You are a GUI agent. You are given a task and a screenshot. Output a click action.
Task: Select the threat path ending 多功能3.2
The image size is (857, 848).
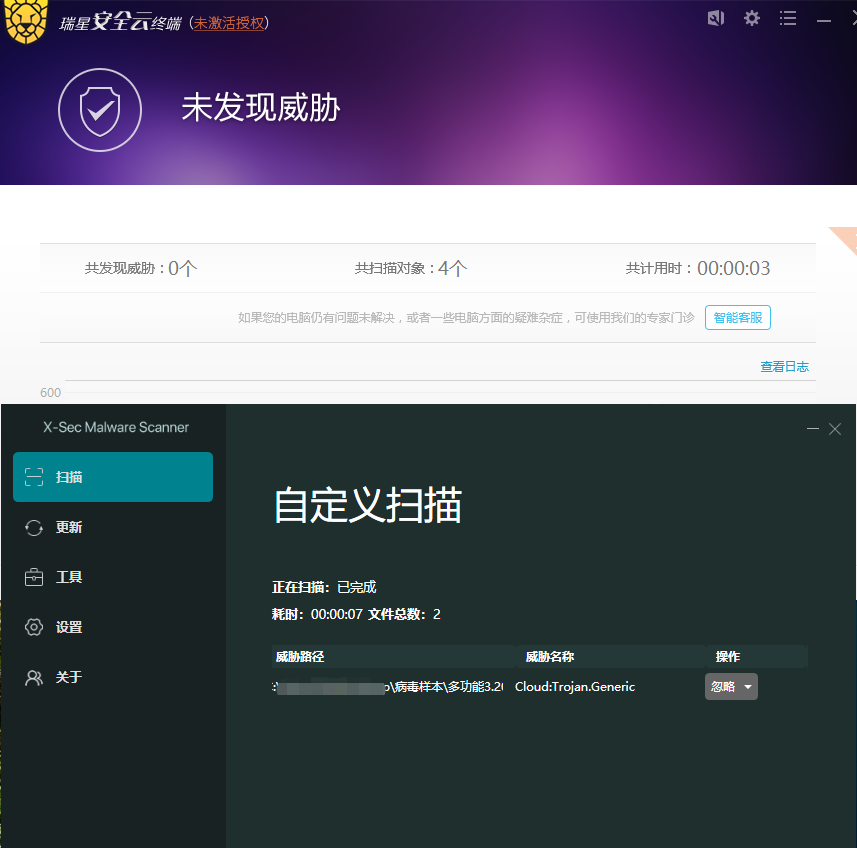coord(388,687)
